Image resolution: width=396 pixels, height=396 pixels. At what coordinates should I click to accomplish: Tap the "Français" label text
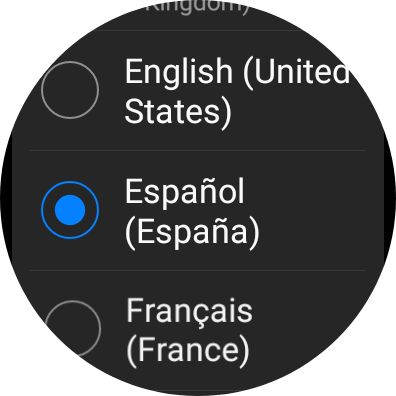pos(189,312)
